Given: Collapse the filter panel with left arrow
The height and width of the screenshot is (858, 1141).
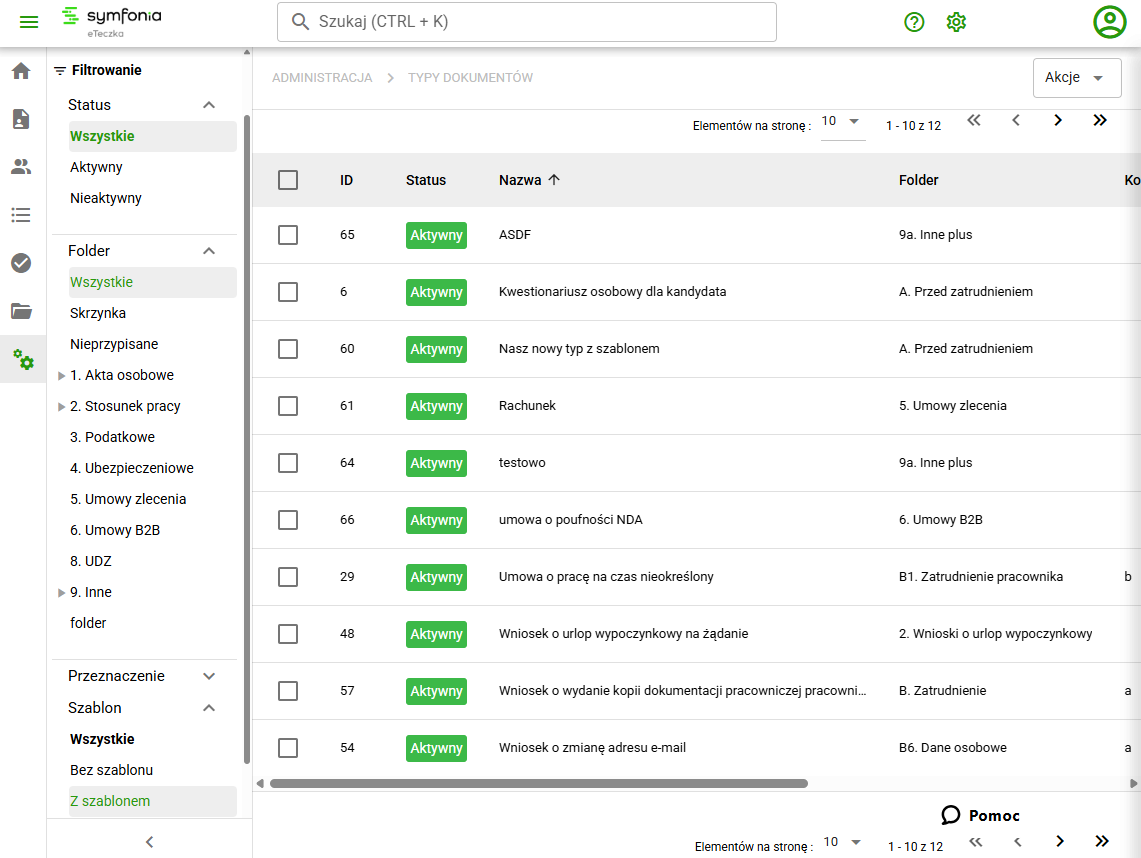Looking at the screenshot, I should click(x=149, y=842).
